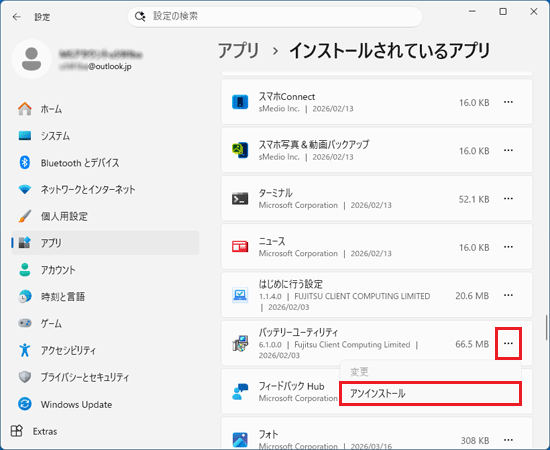
Task: Click in the 設定の検索 search field
Action: pyautogui.click(x=275, y=16)
